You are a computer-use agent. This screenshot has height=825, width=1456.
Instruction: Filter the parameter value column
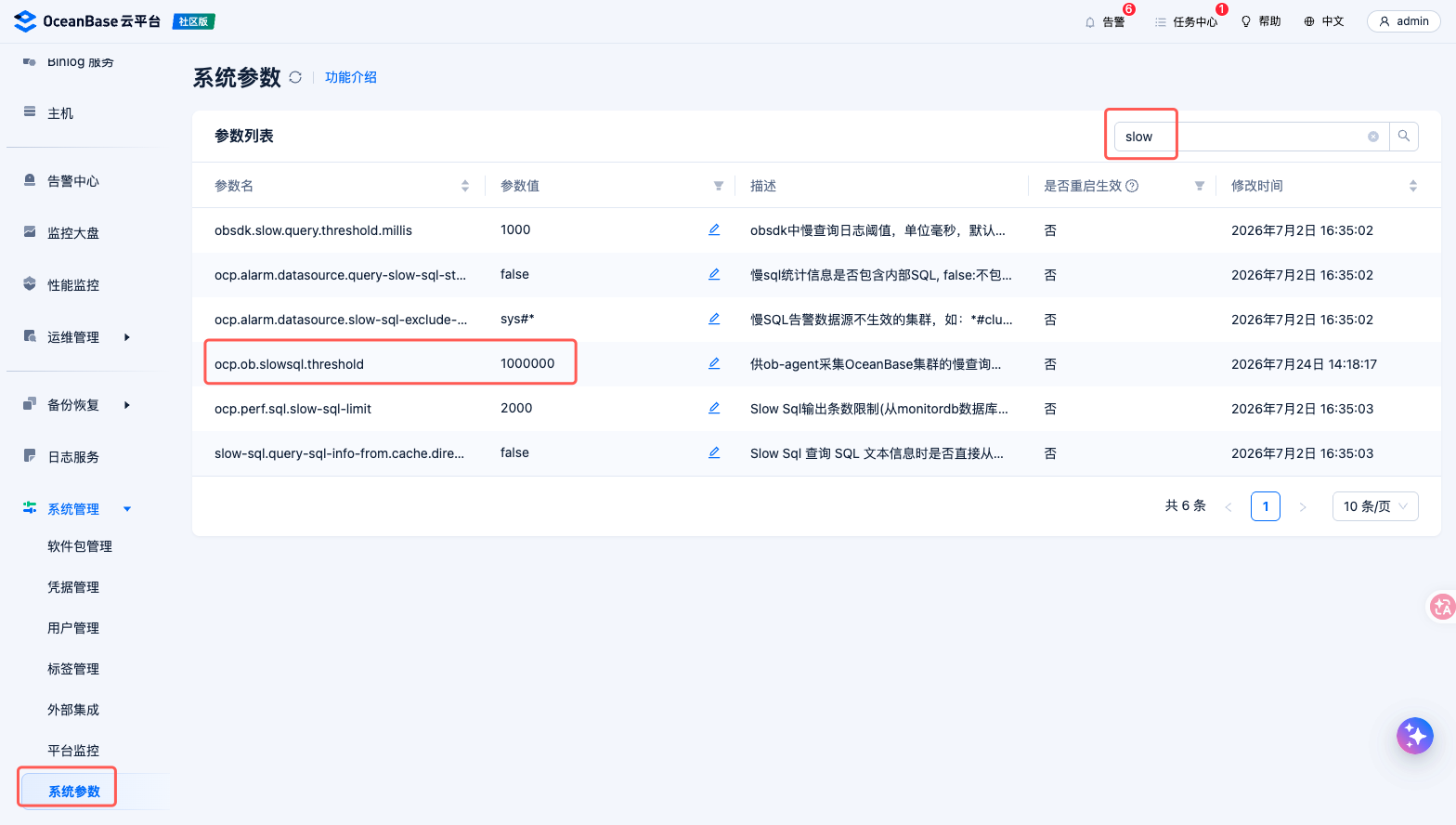pos(719,186)
